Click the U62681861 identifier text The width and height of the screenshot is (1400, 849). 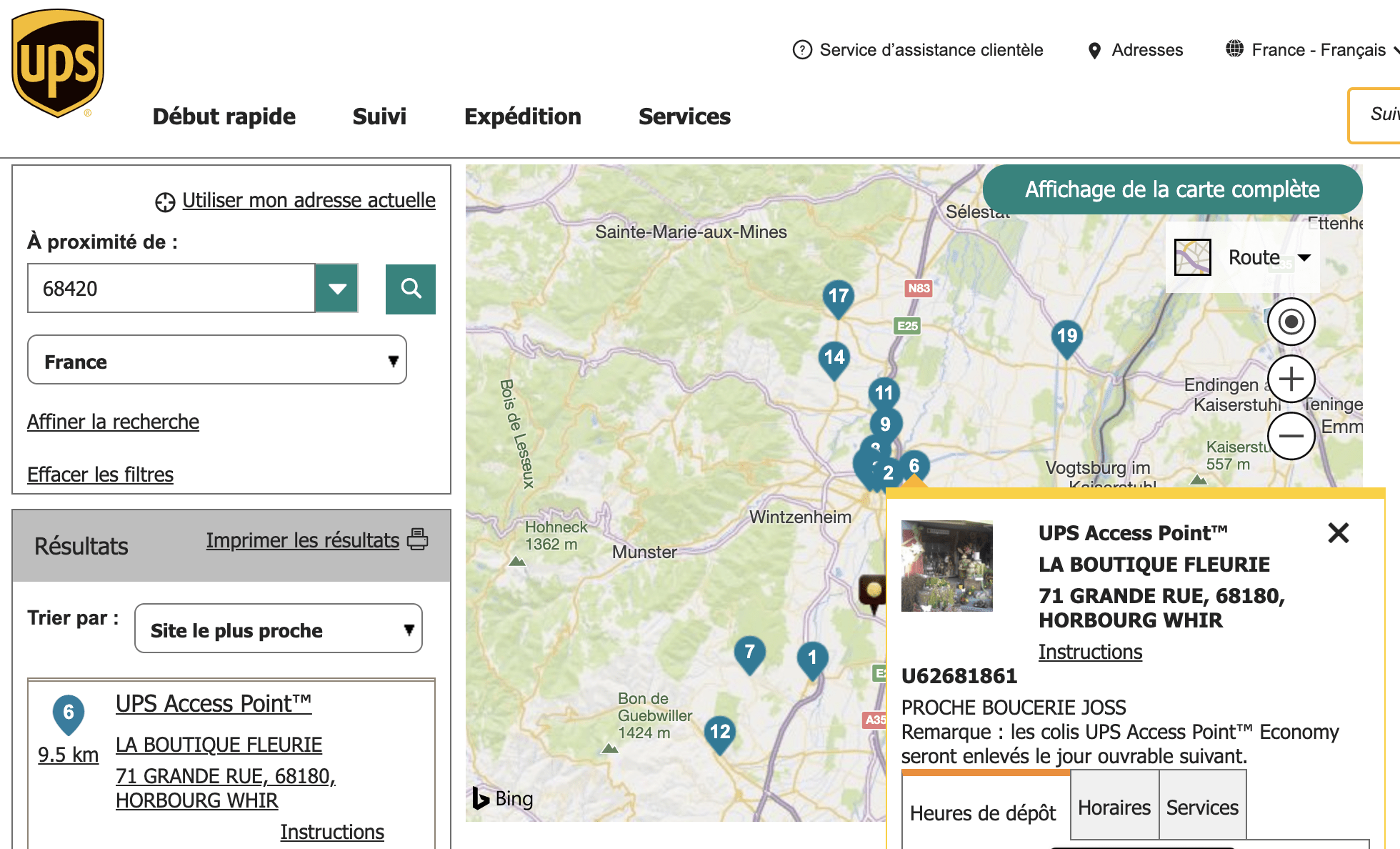(959, 676)
